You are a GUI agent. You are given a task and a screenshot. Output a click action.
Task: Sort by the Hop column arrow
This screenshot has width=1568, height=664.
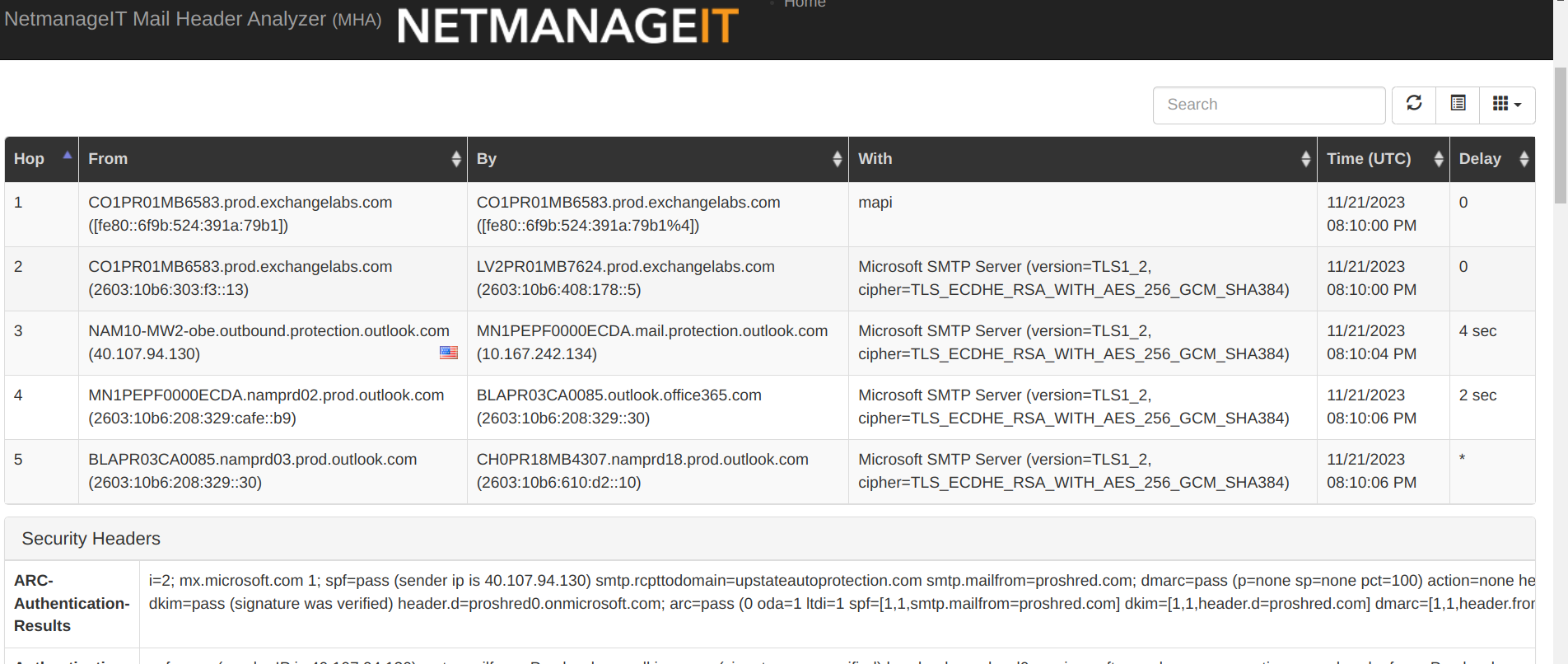pyautogui.click(x=68, y=156)
